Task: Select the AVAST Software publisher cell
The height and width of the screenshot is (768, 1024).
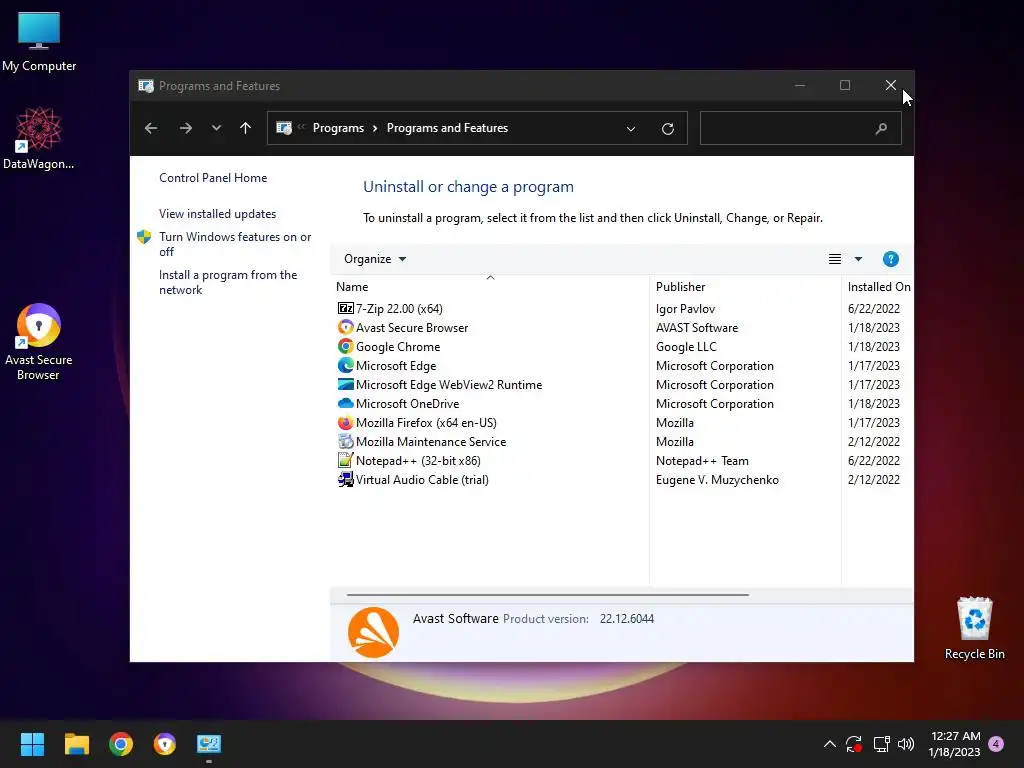Action: pos(697,327)
